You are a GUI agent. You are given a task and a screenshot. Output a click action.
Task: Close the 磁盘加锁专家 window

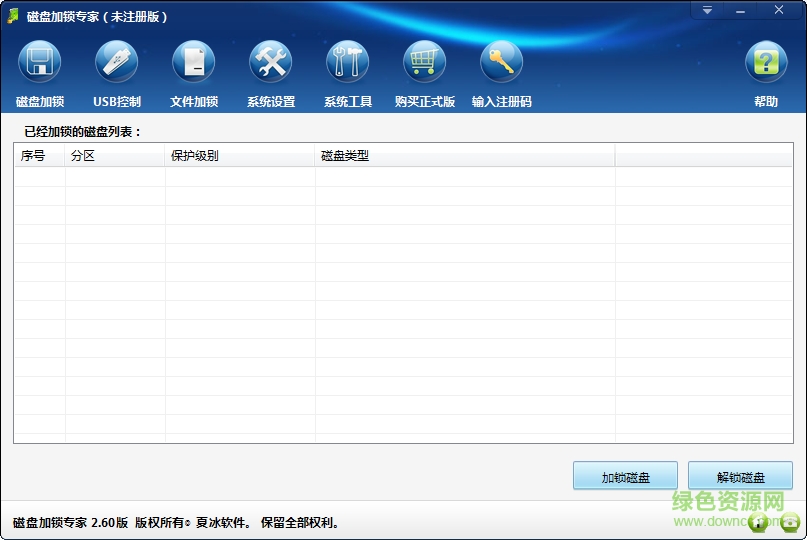pos(779,10)
